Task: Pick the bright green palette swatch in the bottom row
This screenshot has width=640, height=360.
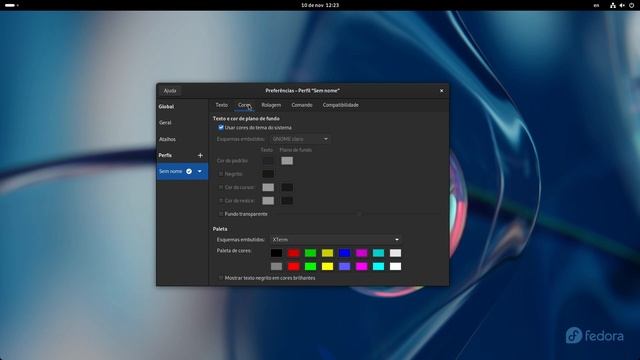Action: coord(310,267)
